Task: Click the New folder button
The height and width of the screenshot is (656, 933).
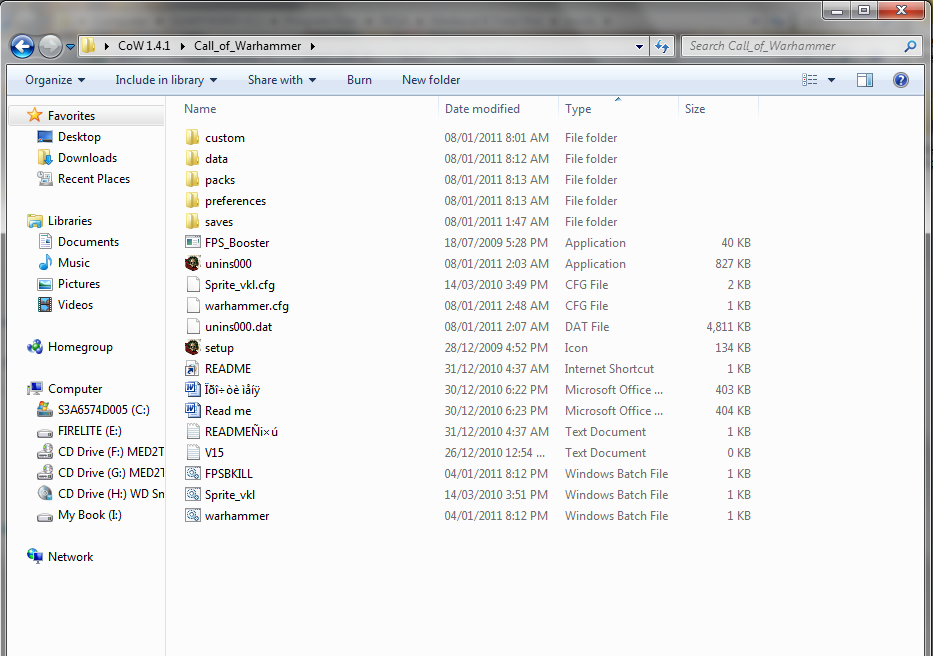Action: pos(431,80)
